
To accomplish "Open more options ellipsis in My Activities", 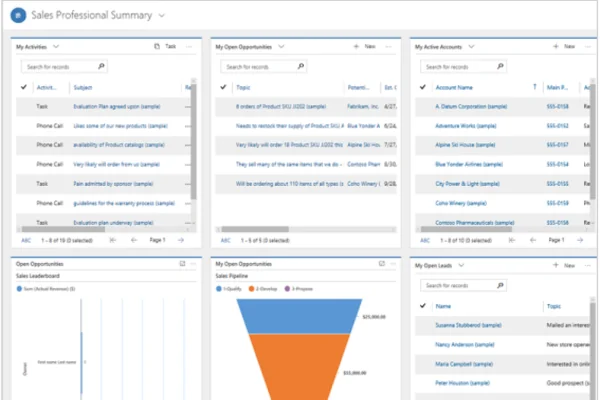I will pyautogui.click(x=189, y=47).
